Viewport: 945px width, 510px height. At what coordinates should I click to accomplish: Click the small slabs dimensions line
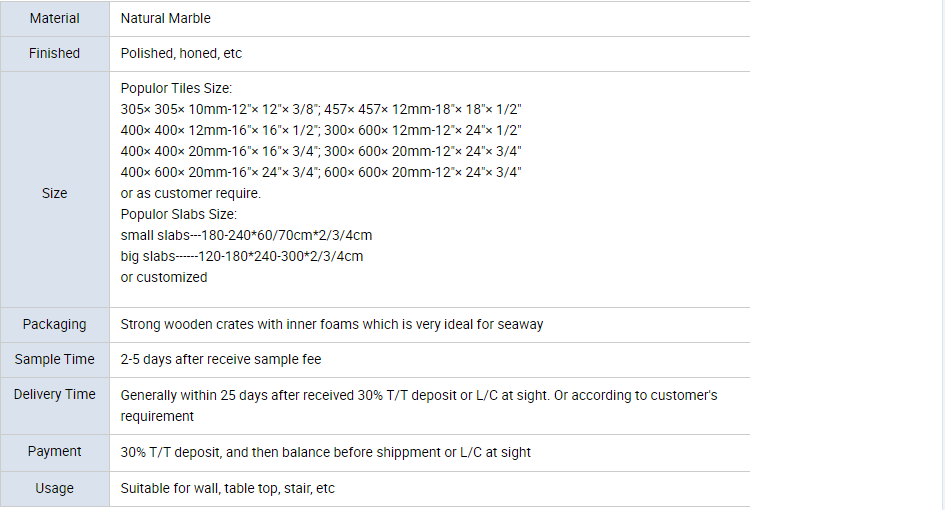246,236
